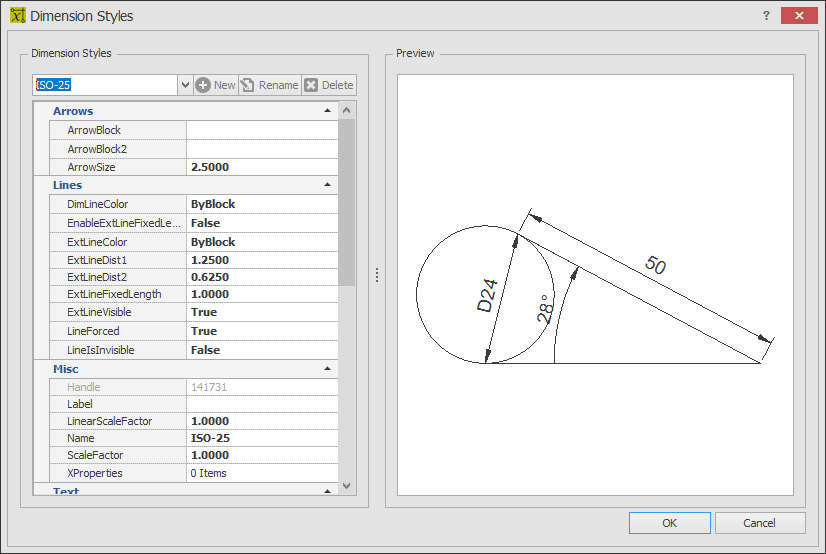Viewport: 826px width, 554px height.
Task: Edit the ExtLineDist2 value 0.6250
Action: point(262,277)
